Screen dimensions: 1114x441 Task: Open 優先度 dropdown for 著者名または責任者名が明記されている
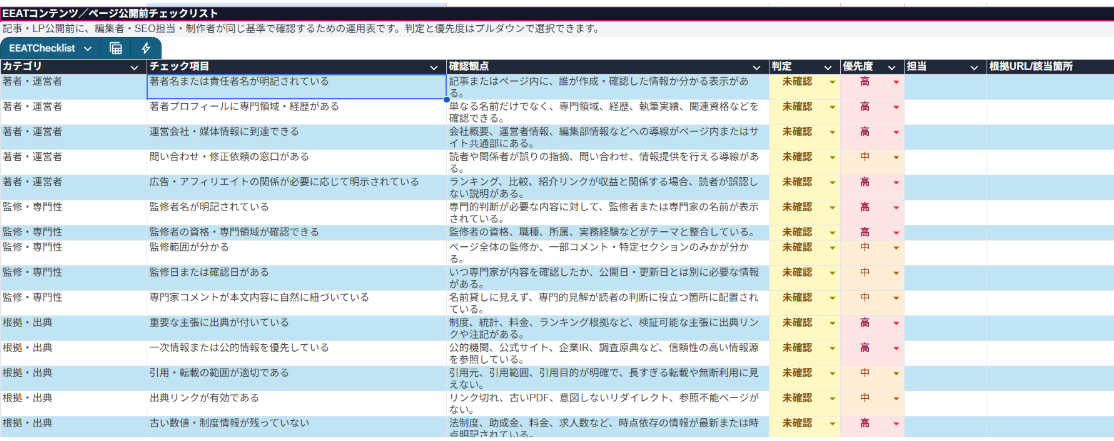pyautogui.click(x=896, y=82)
